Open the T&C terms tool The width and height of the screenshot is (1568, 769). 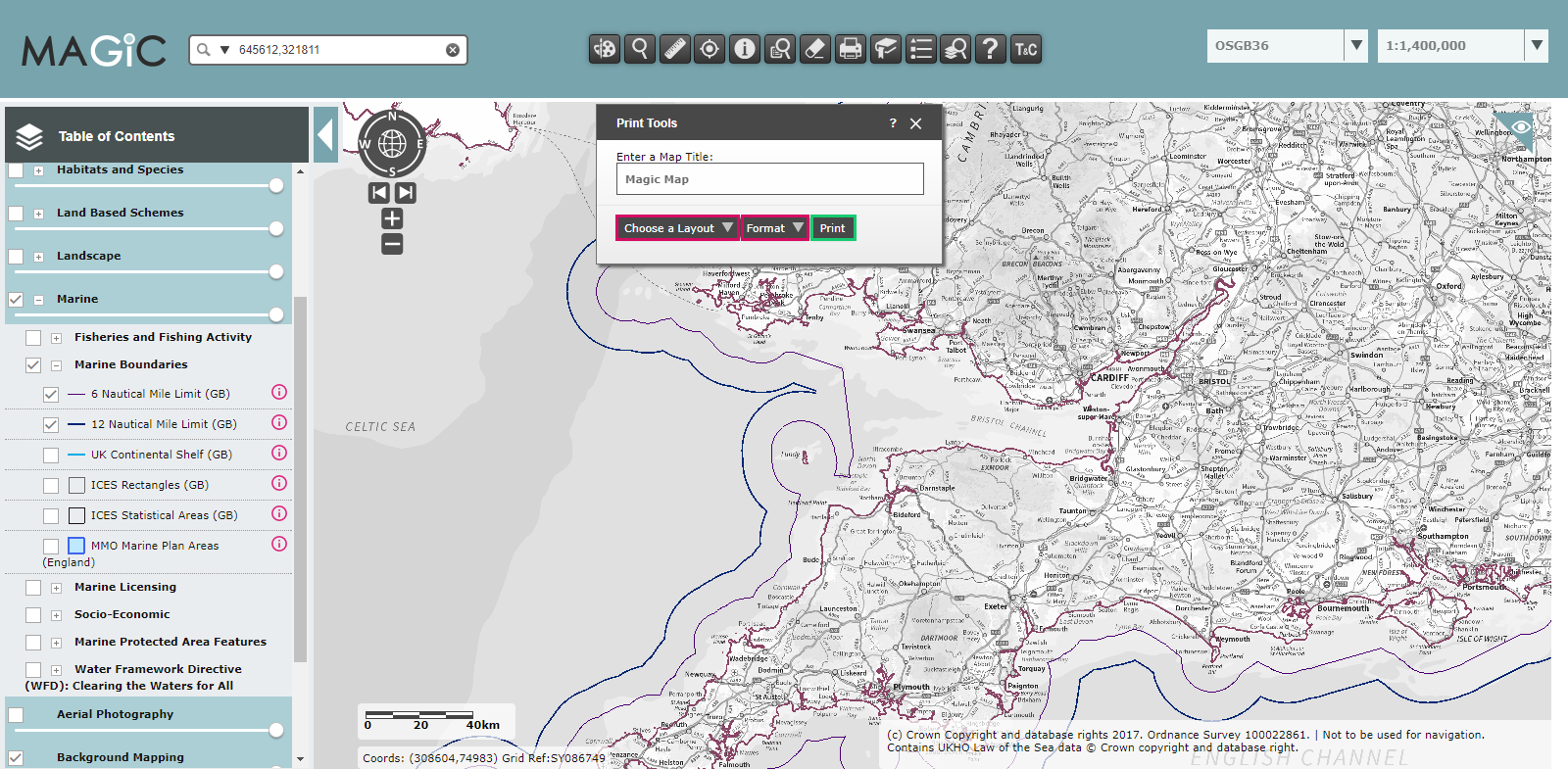(x=1026, y=49)
